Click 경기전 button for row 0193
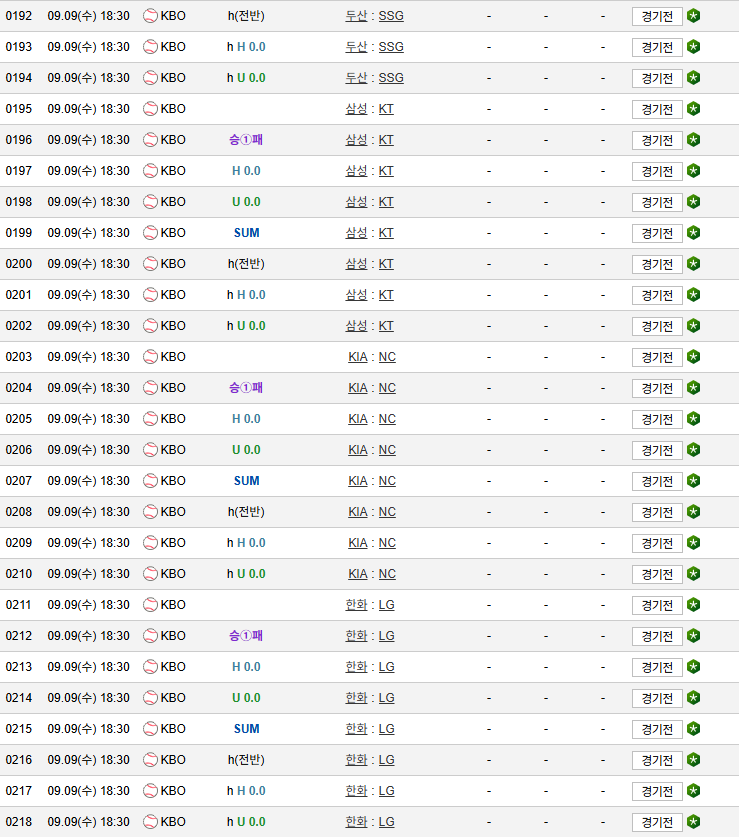This screenshot has height=837, width=739. pyautogui.click(x=657, y=48)
